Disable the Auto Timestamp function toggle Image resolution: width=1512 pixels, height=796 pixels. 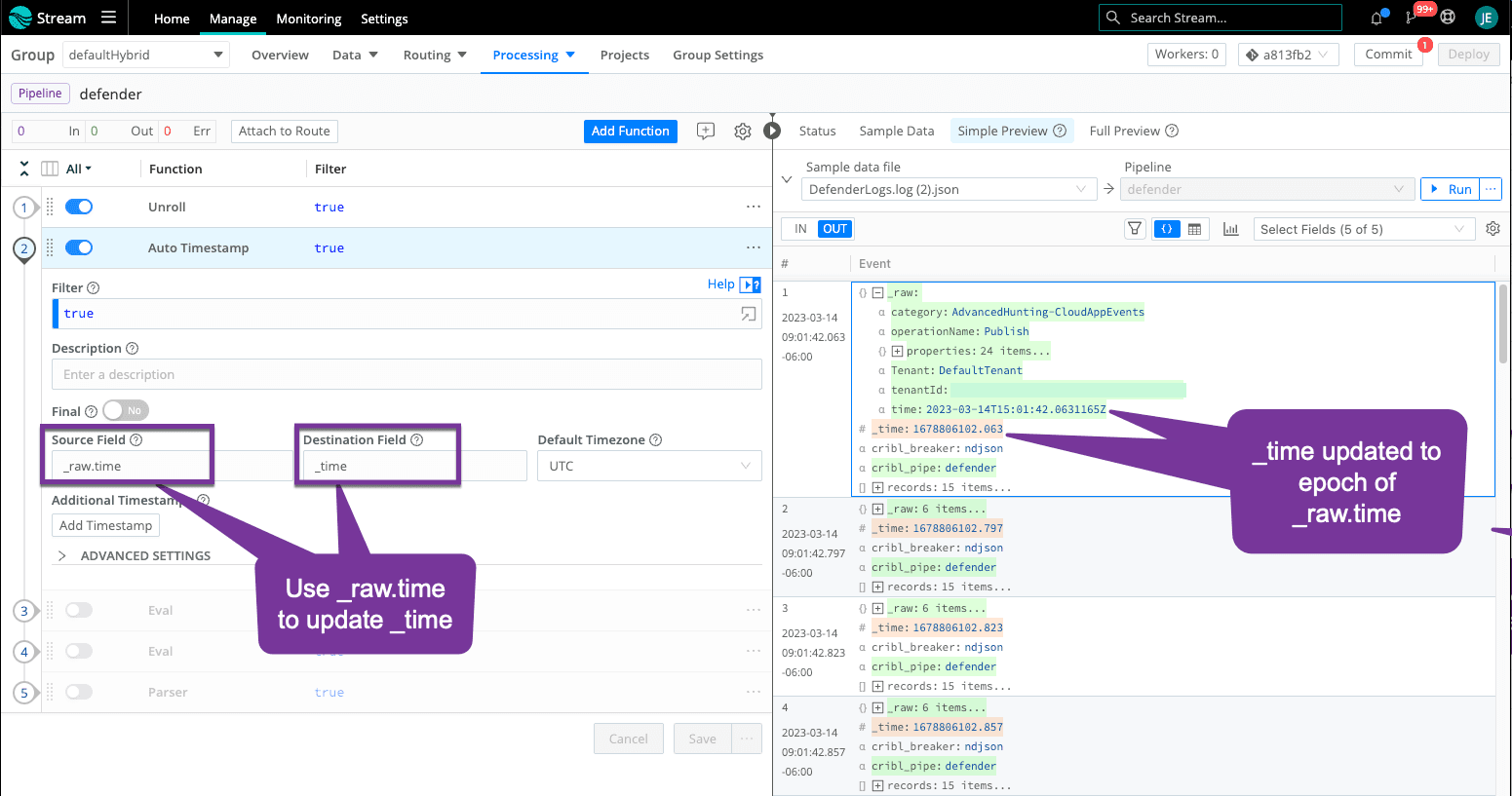pyautogui.click(x=79, y=247)
